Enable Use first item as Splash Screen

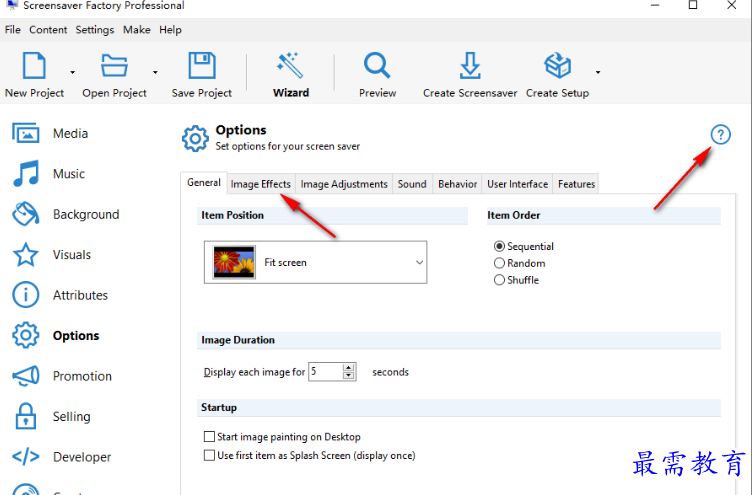point(209,455)
